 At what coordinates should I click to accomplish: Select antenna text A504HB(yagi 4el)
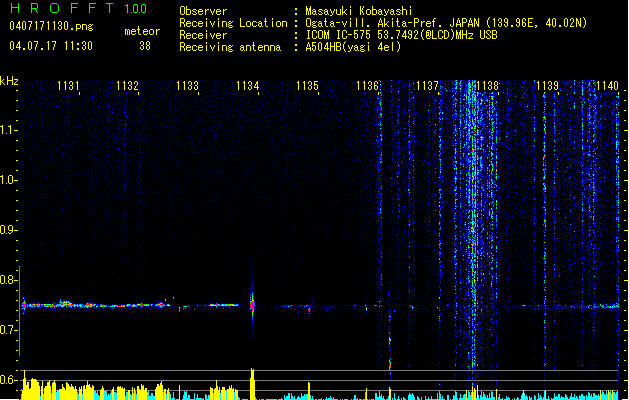(x=353, y=47)
